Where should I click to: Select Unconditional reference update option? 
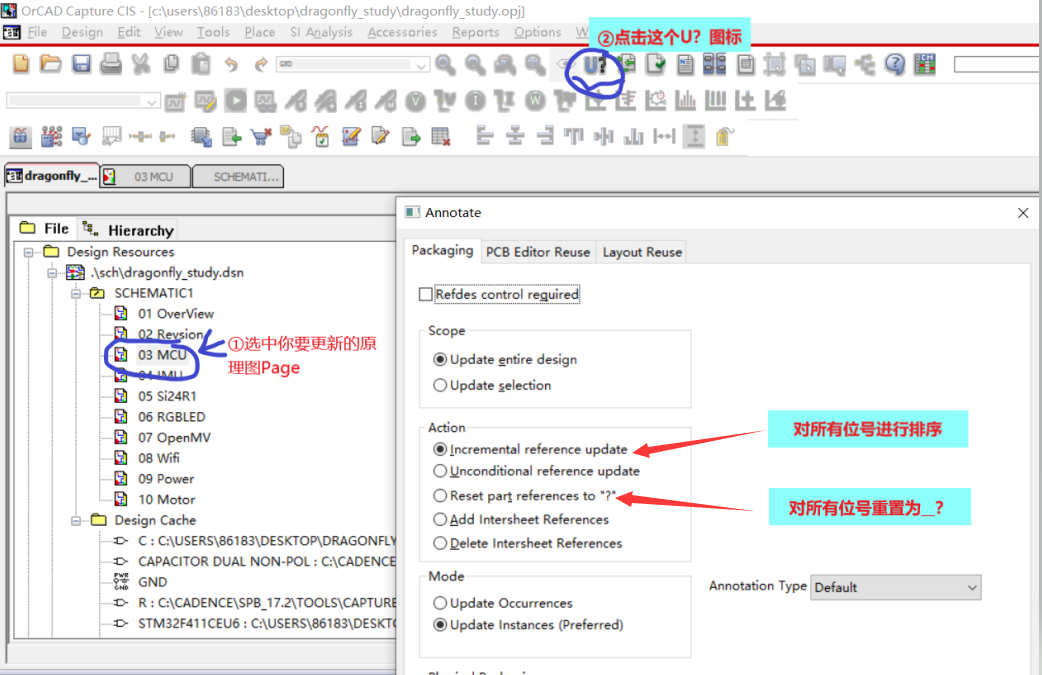(440, 471)
